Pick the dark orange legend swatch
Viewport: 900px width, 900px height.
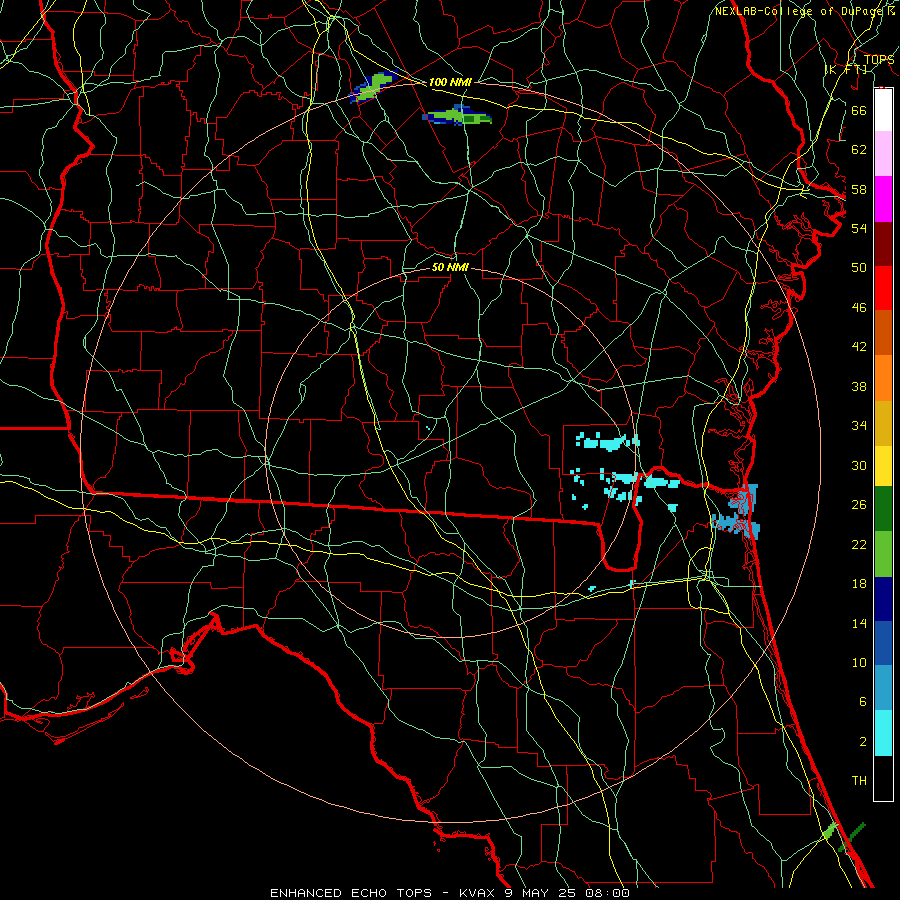pyautogui.click(x=883, y=333)
